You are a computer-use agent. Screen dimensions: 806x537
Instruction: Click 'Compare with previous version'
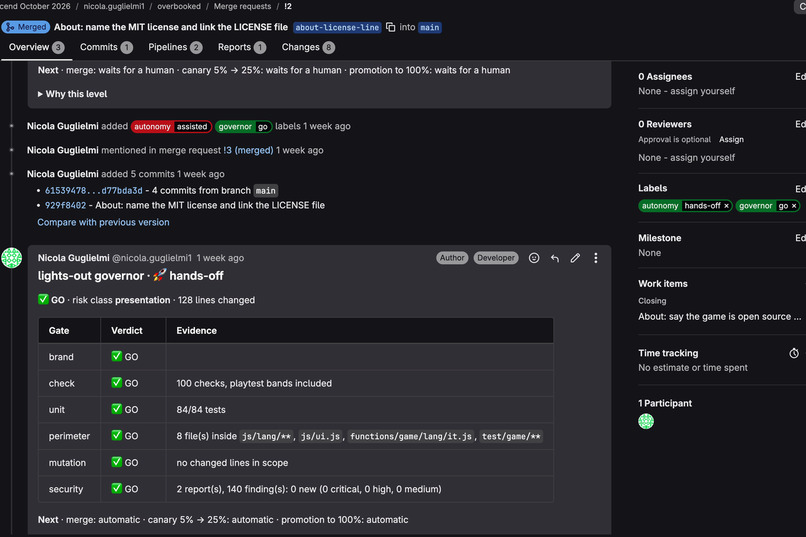click(x=103, y=223)
